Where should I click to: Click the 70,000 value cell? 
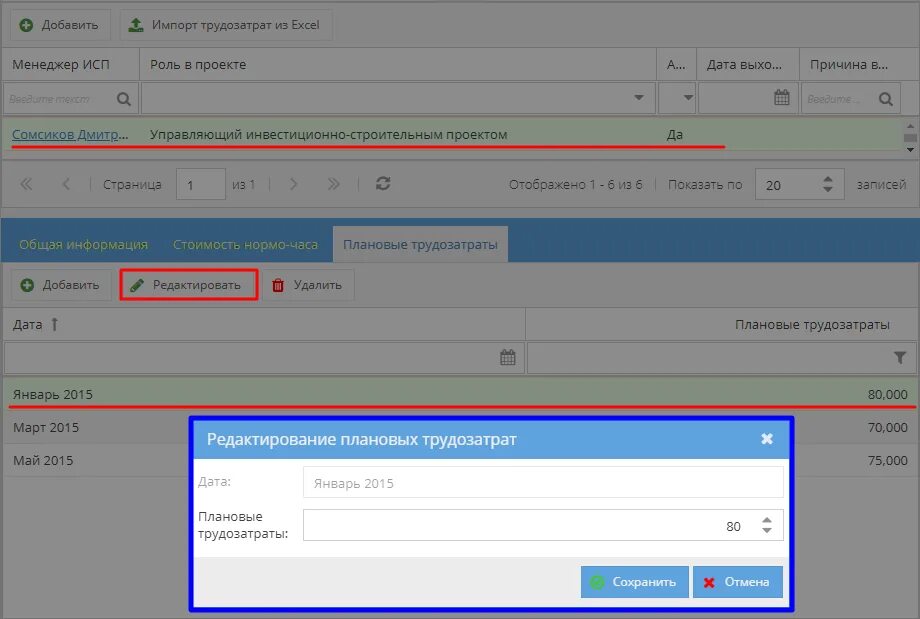pyautogui.click(x=887, y=427)
